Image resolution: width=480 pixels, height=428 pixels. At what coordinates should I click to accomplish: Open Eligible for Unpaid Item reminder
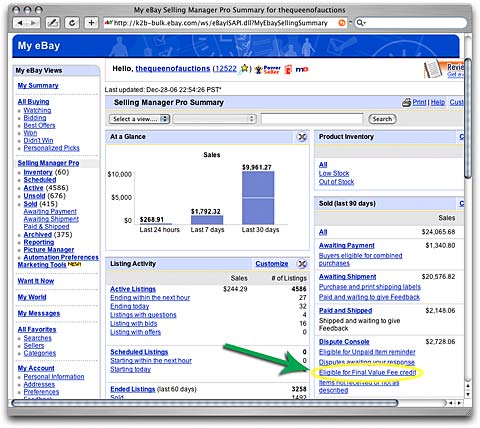coord(367,352)
